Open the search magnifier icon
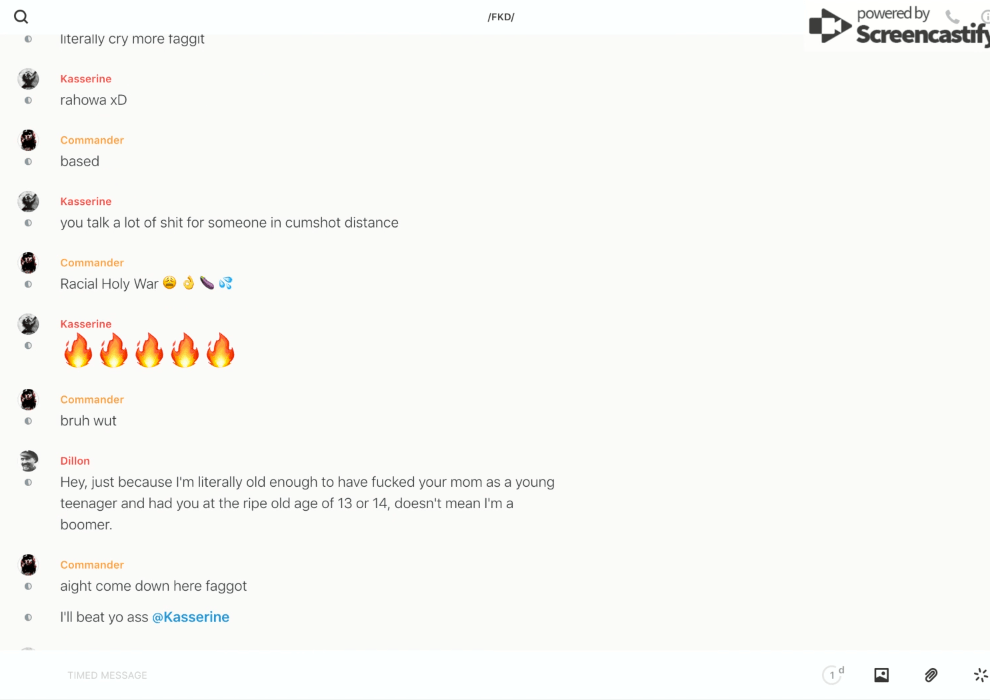Screen dimensions: 990x700 point(21,17)
